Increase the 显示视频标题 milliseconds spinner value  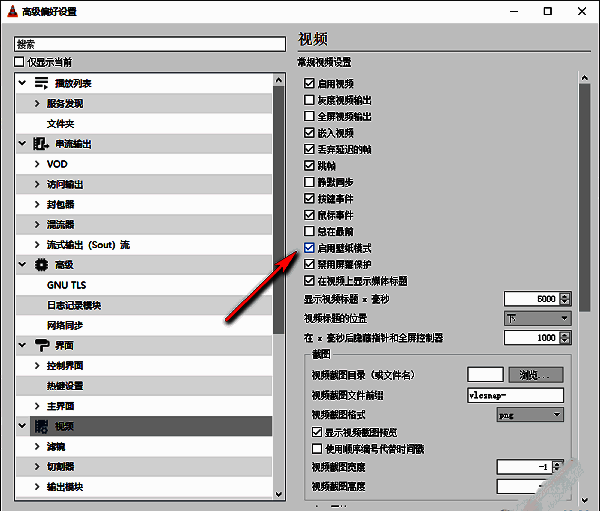(x=565, y=295)
